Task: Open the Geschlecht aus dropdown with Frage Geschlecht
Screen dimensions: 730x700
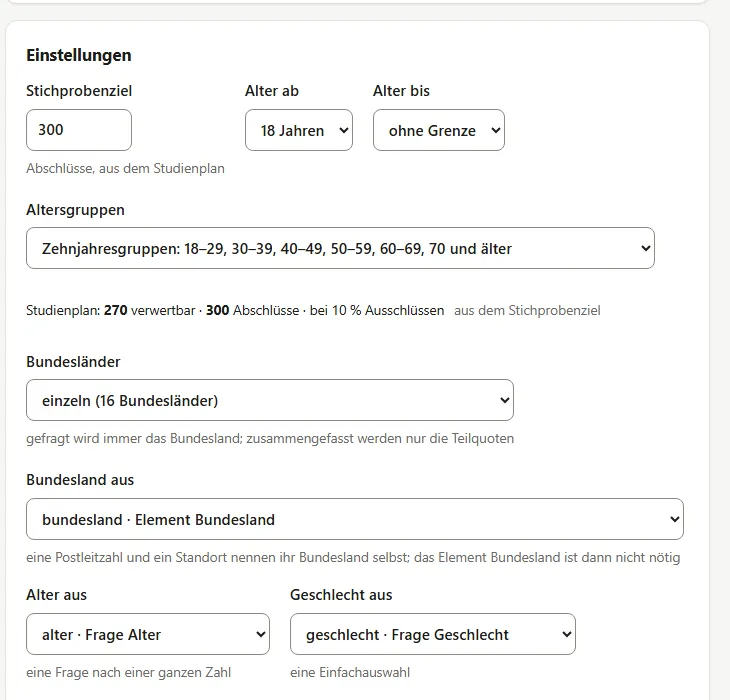Action: 433,634
